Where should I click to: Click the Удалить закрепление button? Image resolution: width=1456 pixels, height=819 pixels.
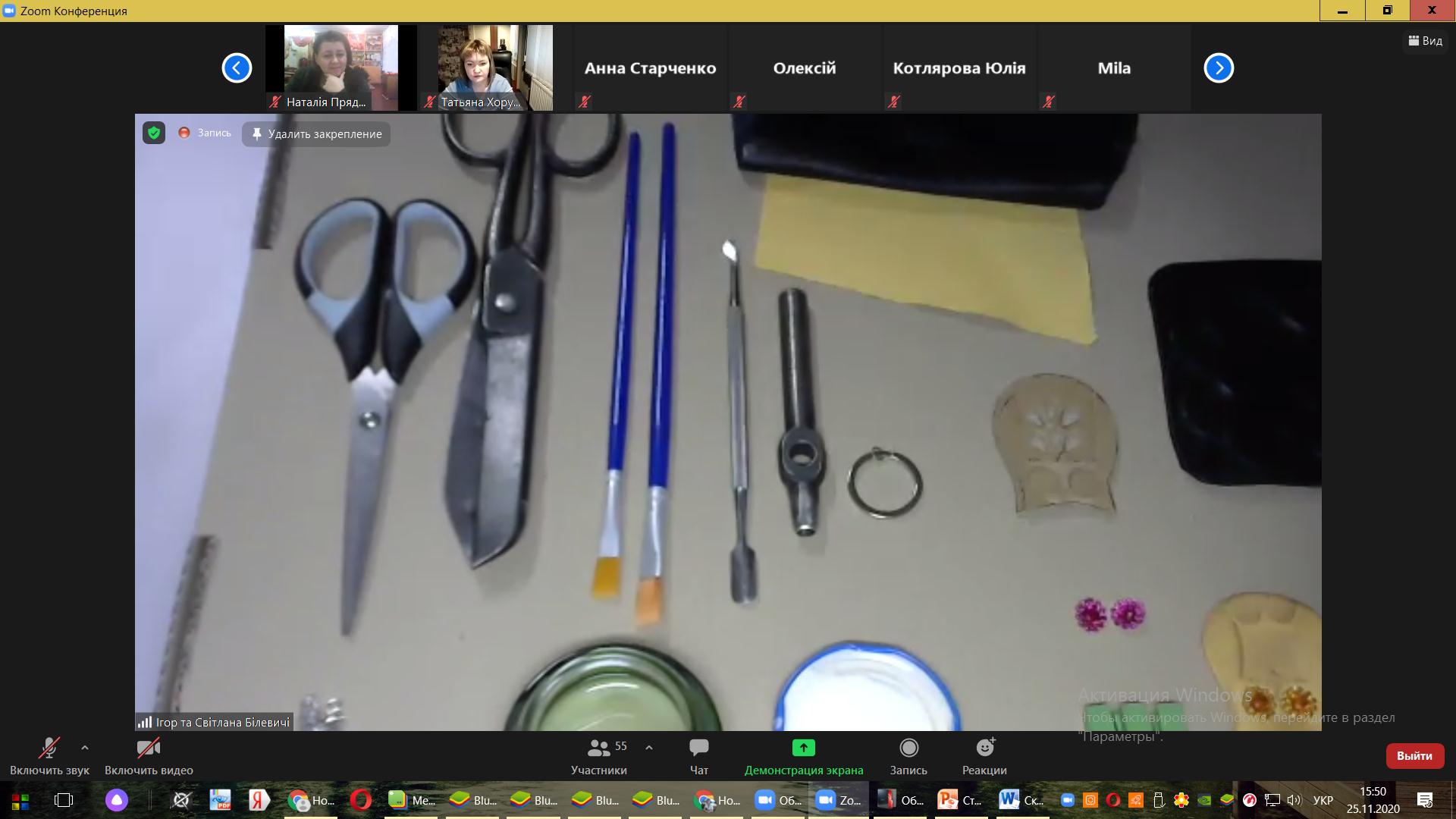click(316, 134)
